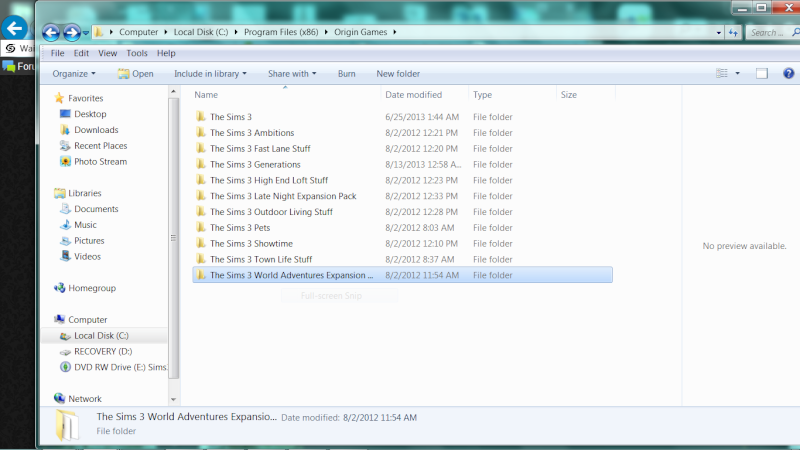Screen dimensions: 800x450
Task: Click the navigation pane scroll up arrow
Action: coord(173,91)
